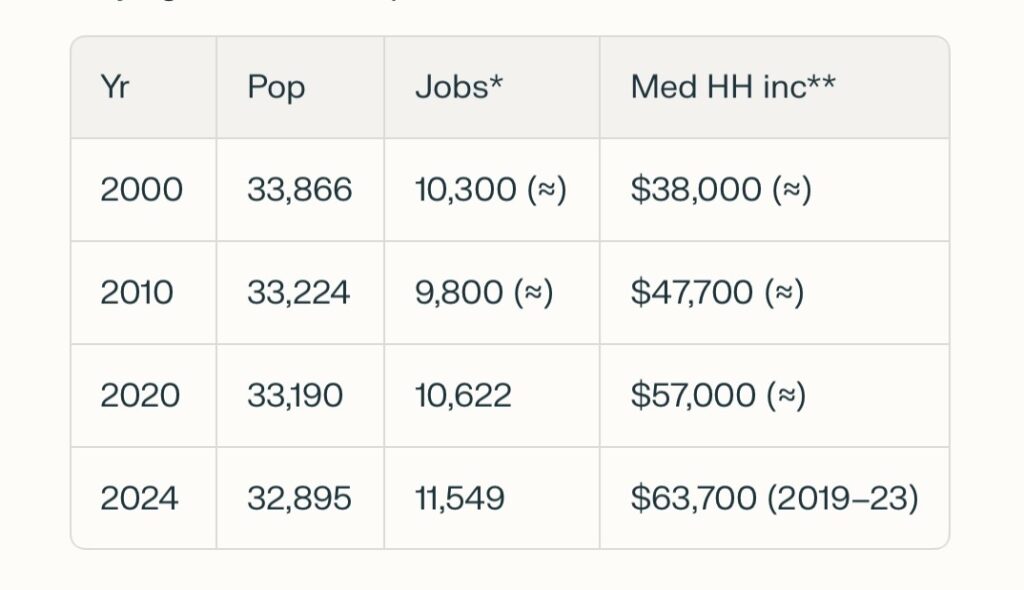This screenshot has height=590, width=1024.
Task: Click the Jobs* column header
Action: [x=458, y=87]
